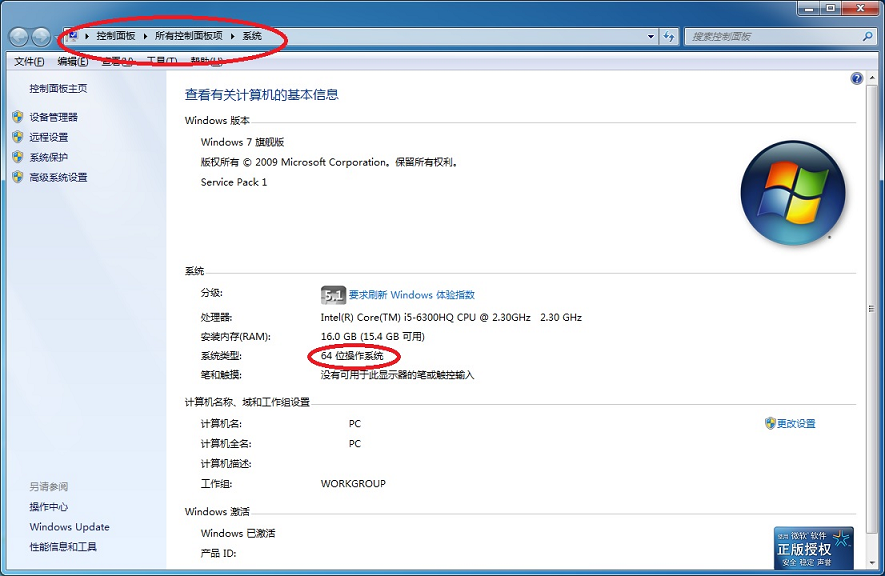
Task: Click the Windows Experience Index 5.1 score badge
Action: point(332,295)
